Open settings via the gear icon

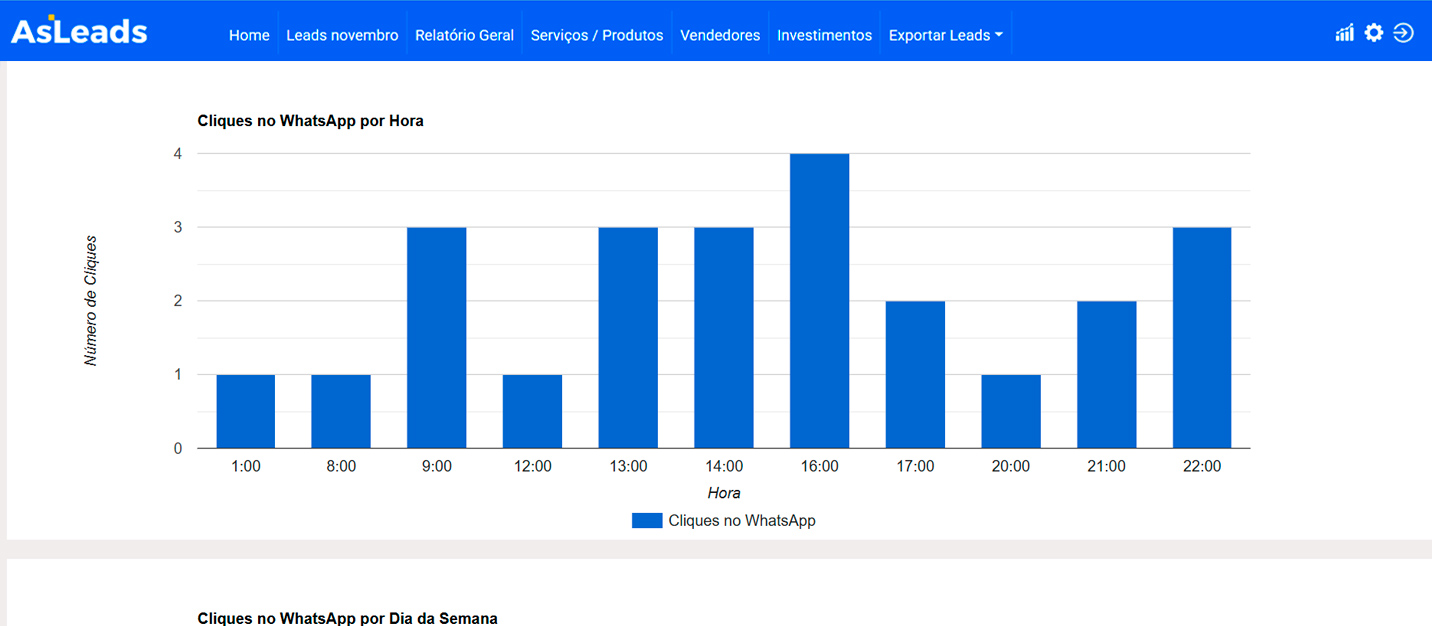[1374, 33]
